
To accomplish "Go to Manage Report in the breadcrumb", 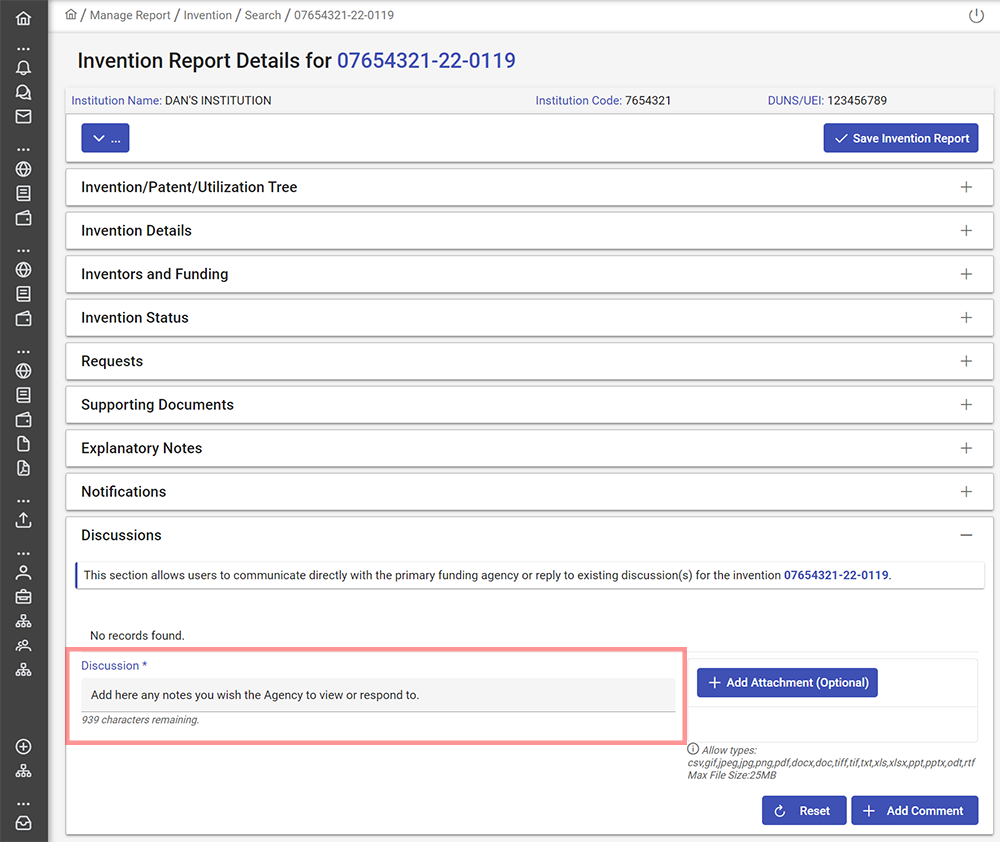I will coord(130,15).
